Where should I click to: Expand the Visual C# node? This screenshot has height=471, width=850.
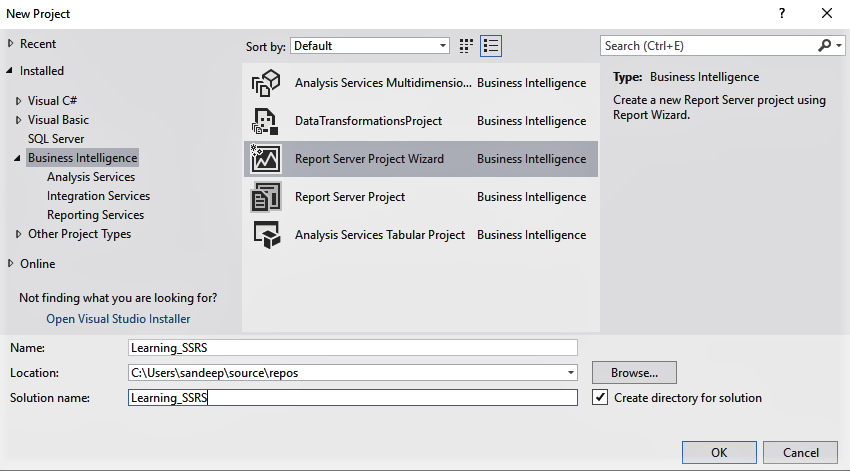pos(18,101)
